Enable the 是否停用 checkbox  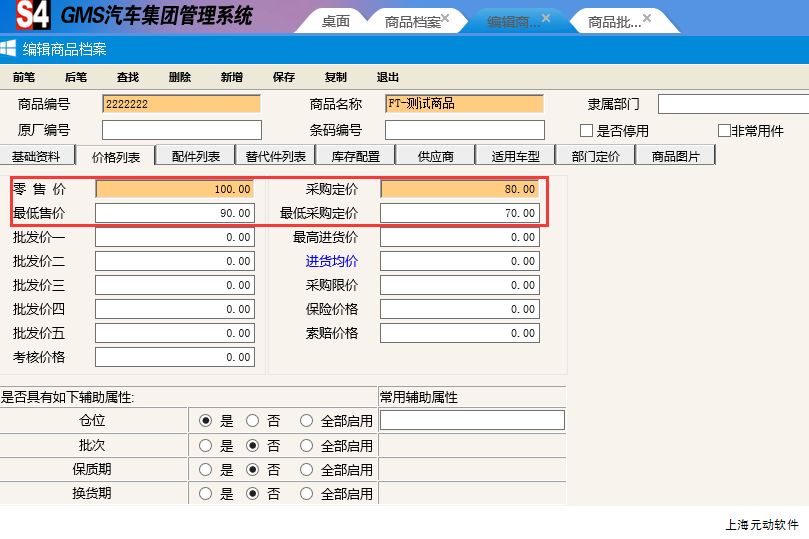click(x=587, y=131)
